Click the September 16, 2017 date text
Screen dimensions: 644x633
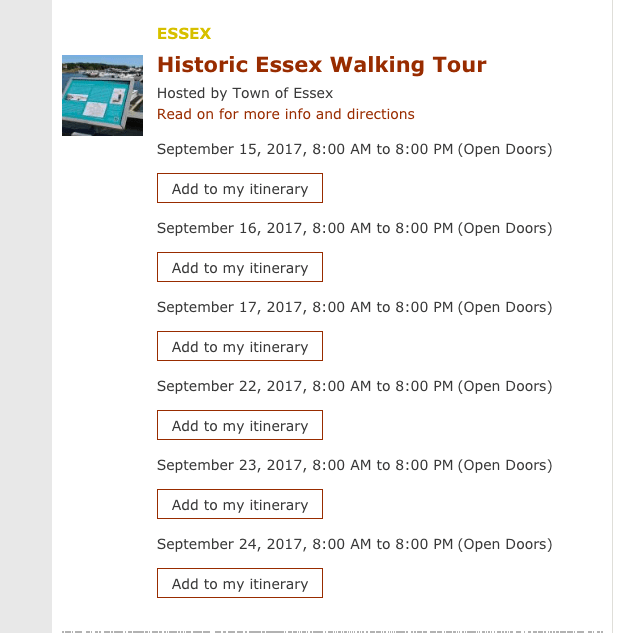(x=230, y=229)
